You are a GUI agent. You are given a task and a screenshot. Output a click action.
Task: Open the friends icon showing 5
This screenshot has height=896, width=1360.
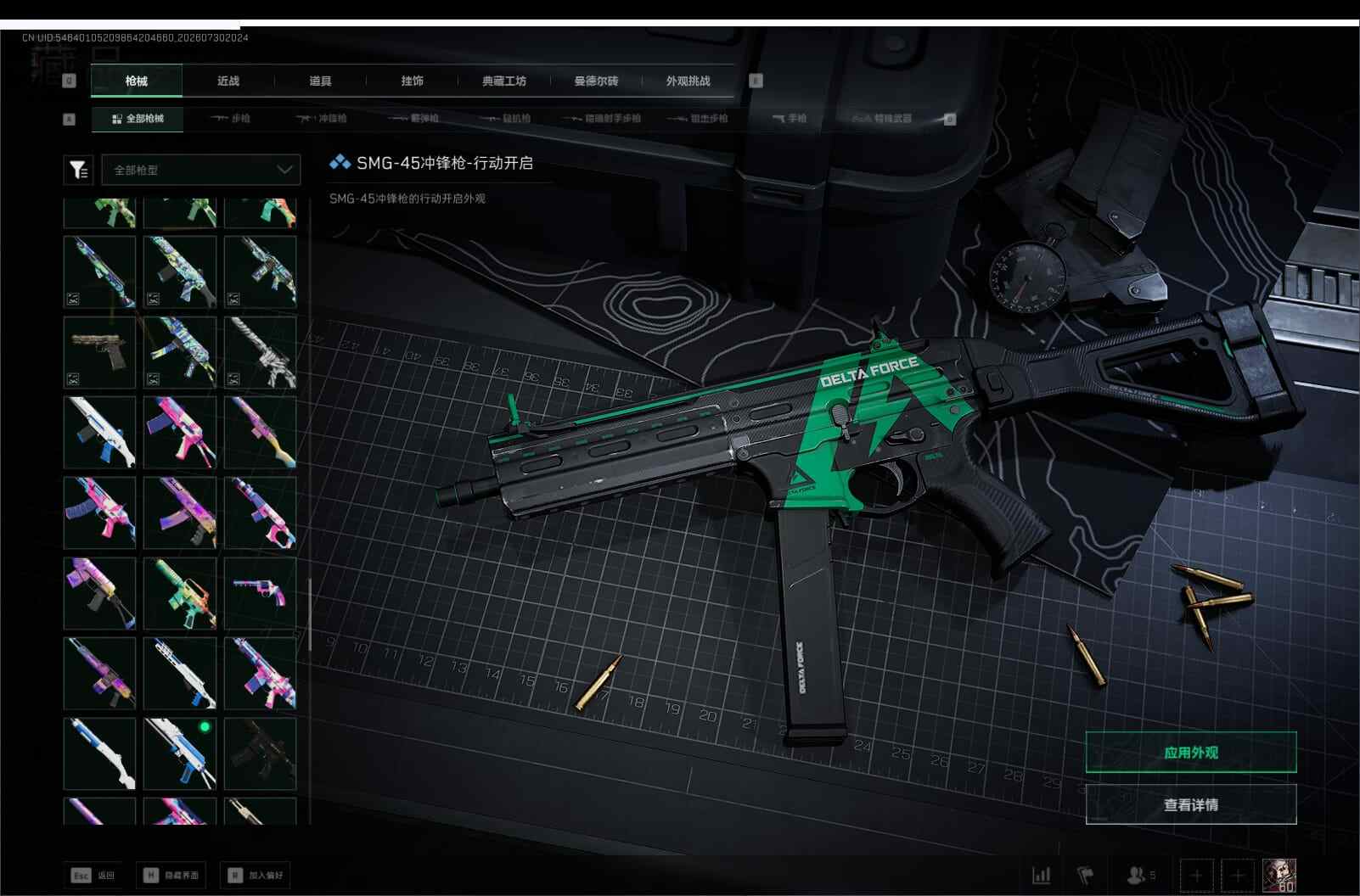click(x=1141, y=875)
